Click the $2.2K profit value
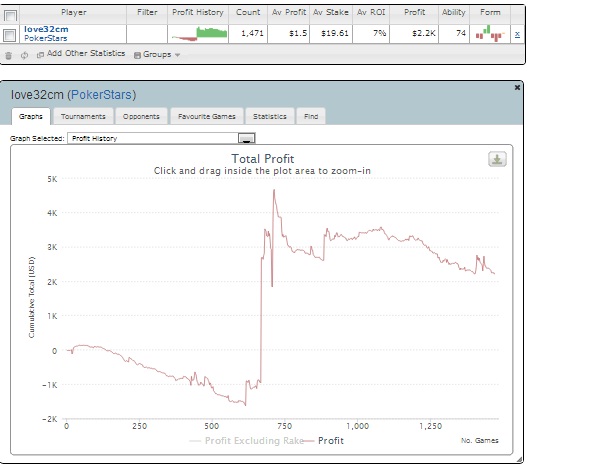Viewport: 614px width, 469px height. coord(423,33)
